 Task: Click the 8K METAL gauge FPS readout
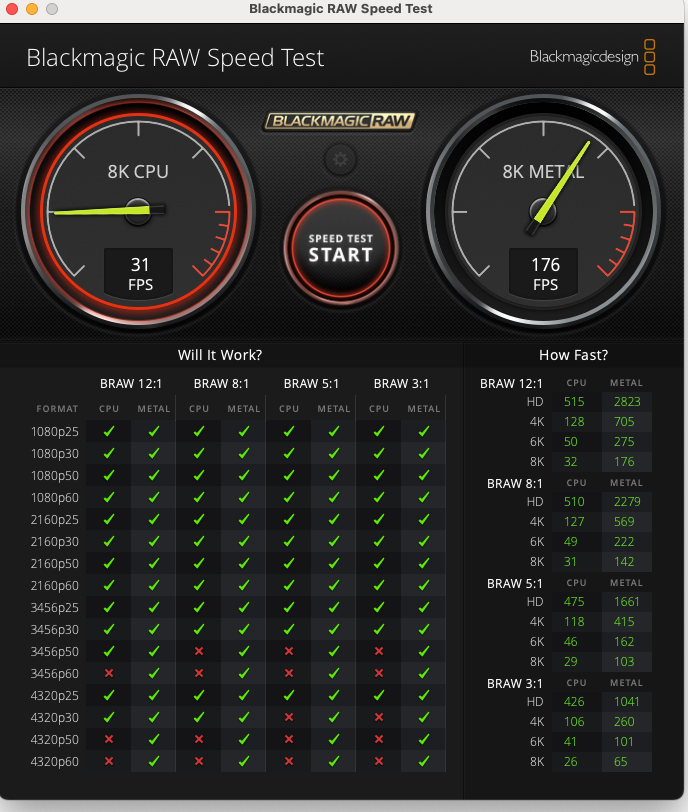[x=545, y=274]
